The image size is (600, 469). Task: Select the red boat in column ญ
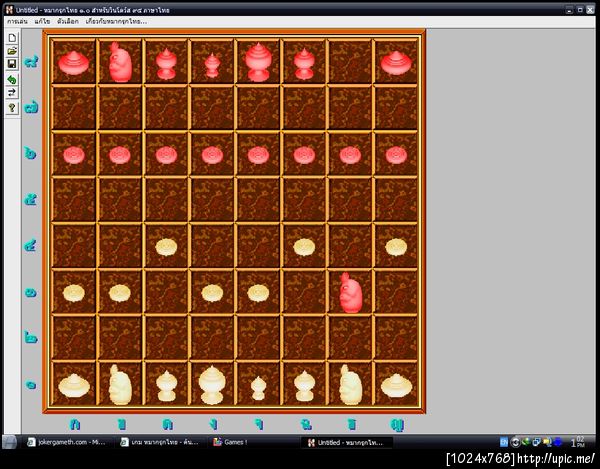point(396,63)
